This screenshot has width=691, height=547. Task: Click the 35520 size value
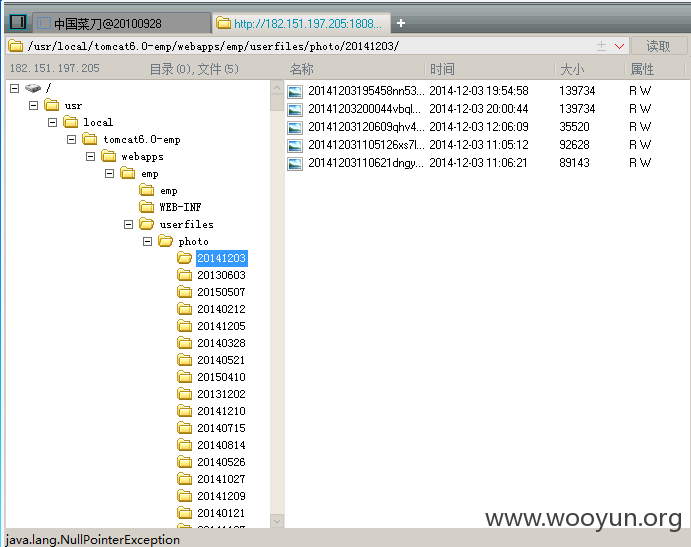pyautogui.click(x=574, y=127)
